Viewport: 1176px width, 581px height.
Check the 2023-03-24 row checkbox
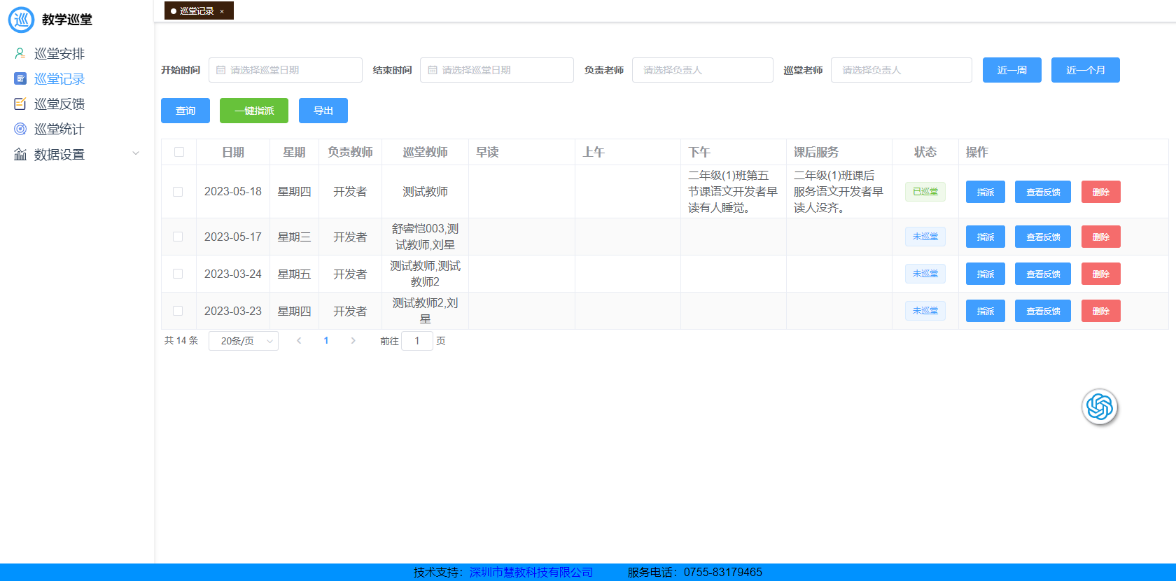[178, 274]
